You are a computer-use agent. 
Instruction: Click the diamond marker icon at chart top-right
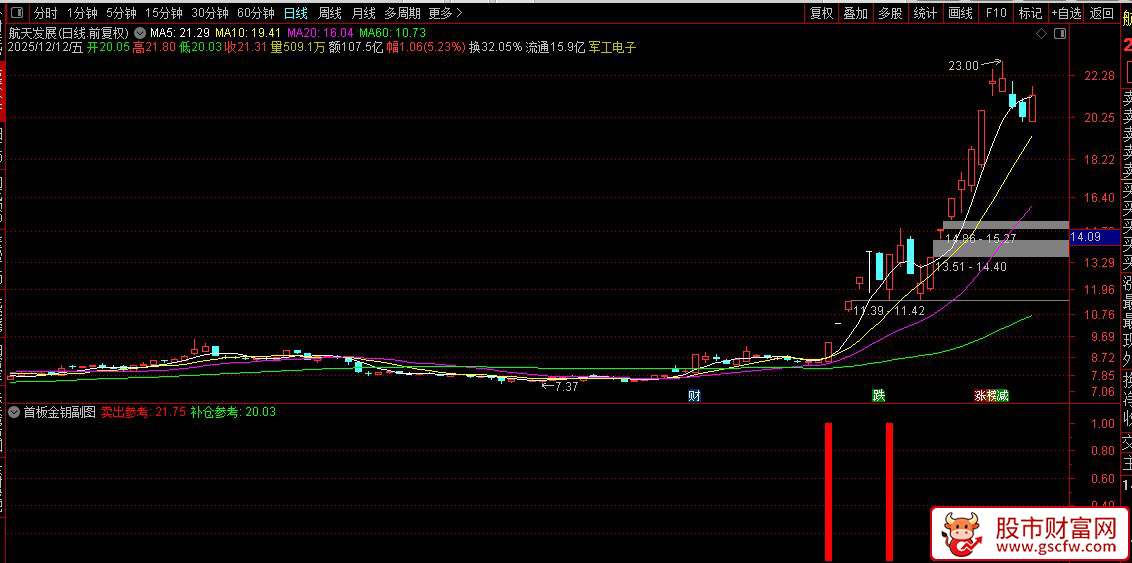pos(1041,34)
